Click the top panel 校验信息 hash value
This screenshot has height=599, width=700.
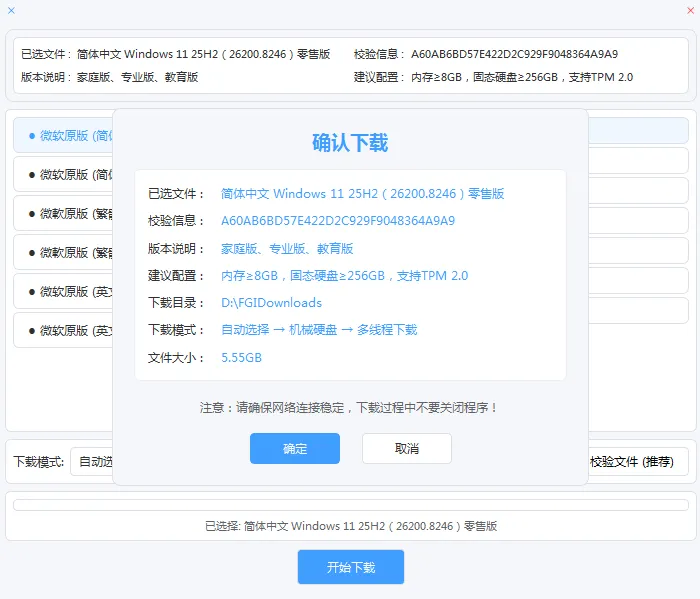click(514, 54)
